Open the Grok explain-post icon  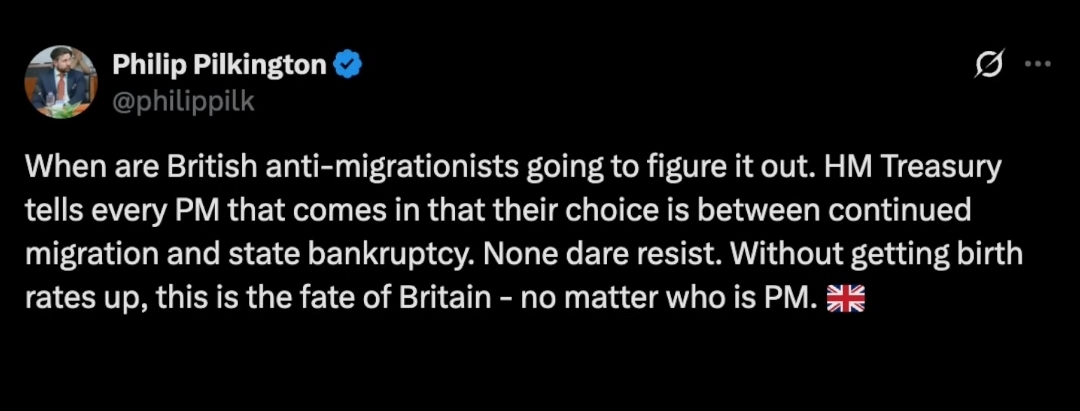pos(991,64)
